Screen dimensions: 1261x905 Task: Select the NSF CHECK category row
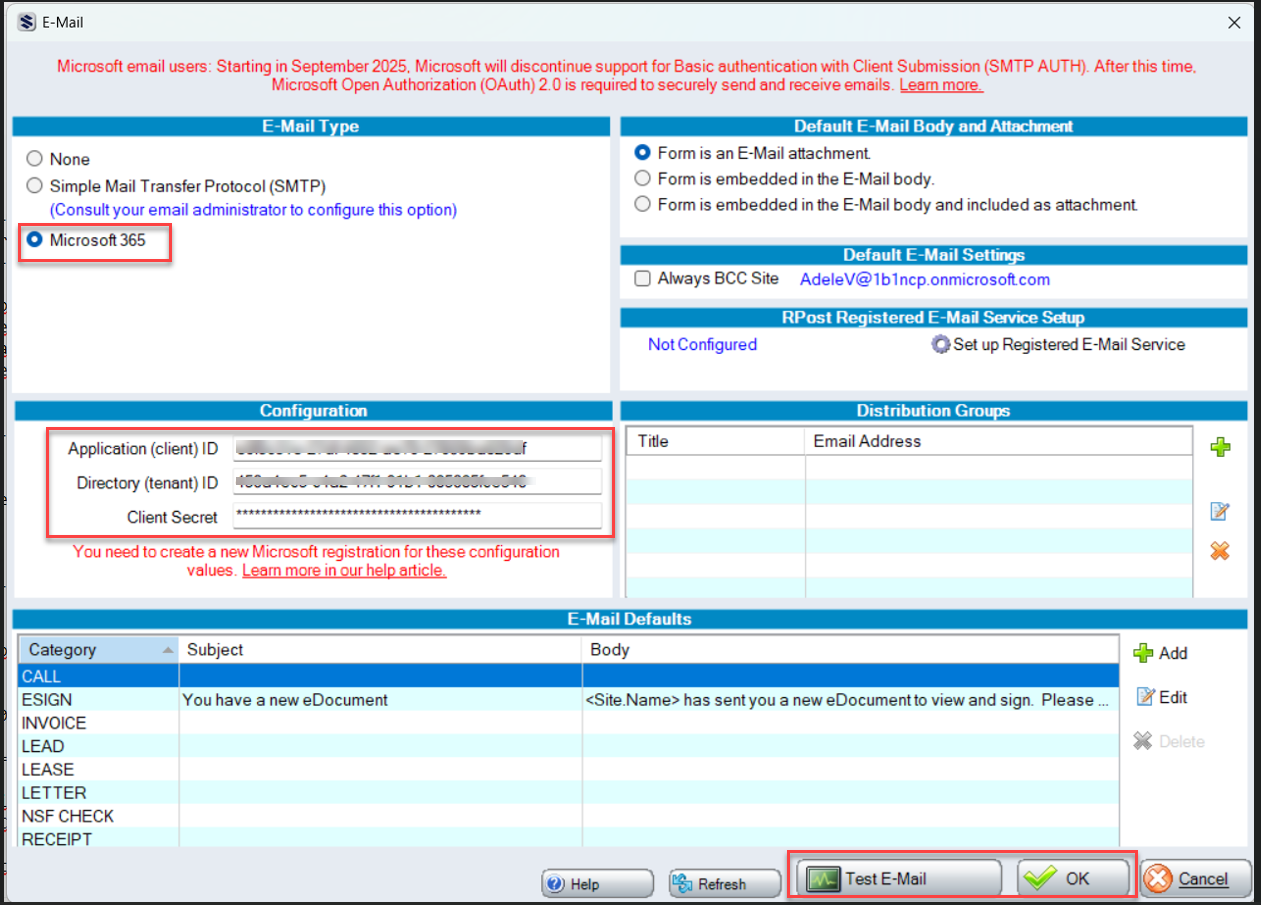pyautogui.click(x=568, y=816)
